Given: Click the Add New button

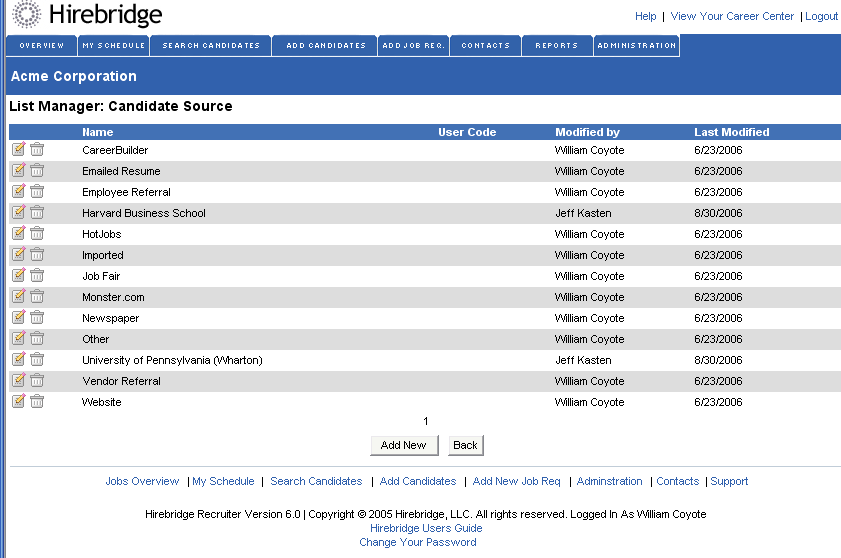Looking at the screenshot, I should pyautogui.click(x=404, y=445).
